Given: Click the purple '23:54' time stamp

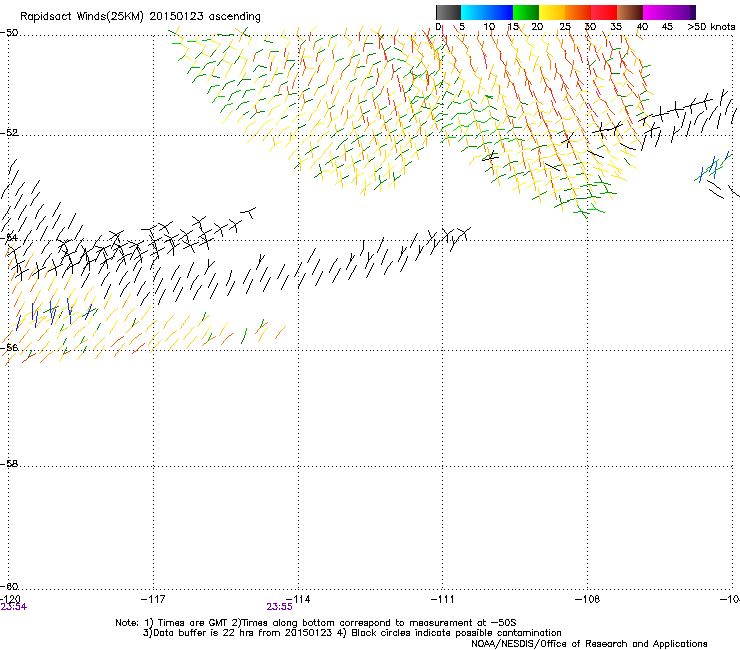Looking at the screenshot, I should point(14,607).
